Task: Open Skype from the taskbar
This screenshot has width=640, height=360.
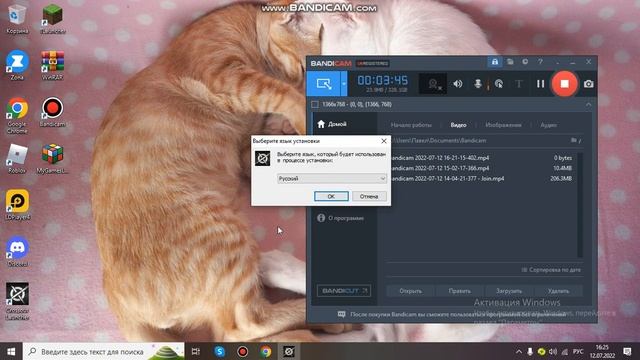Action: click(220, 351)
